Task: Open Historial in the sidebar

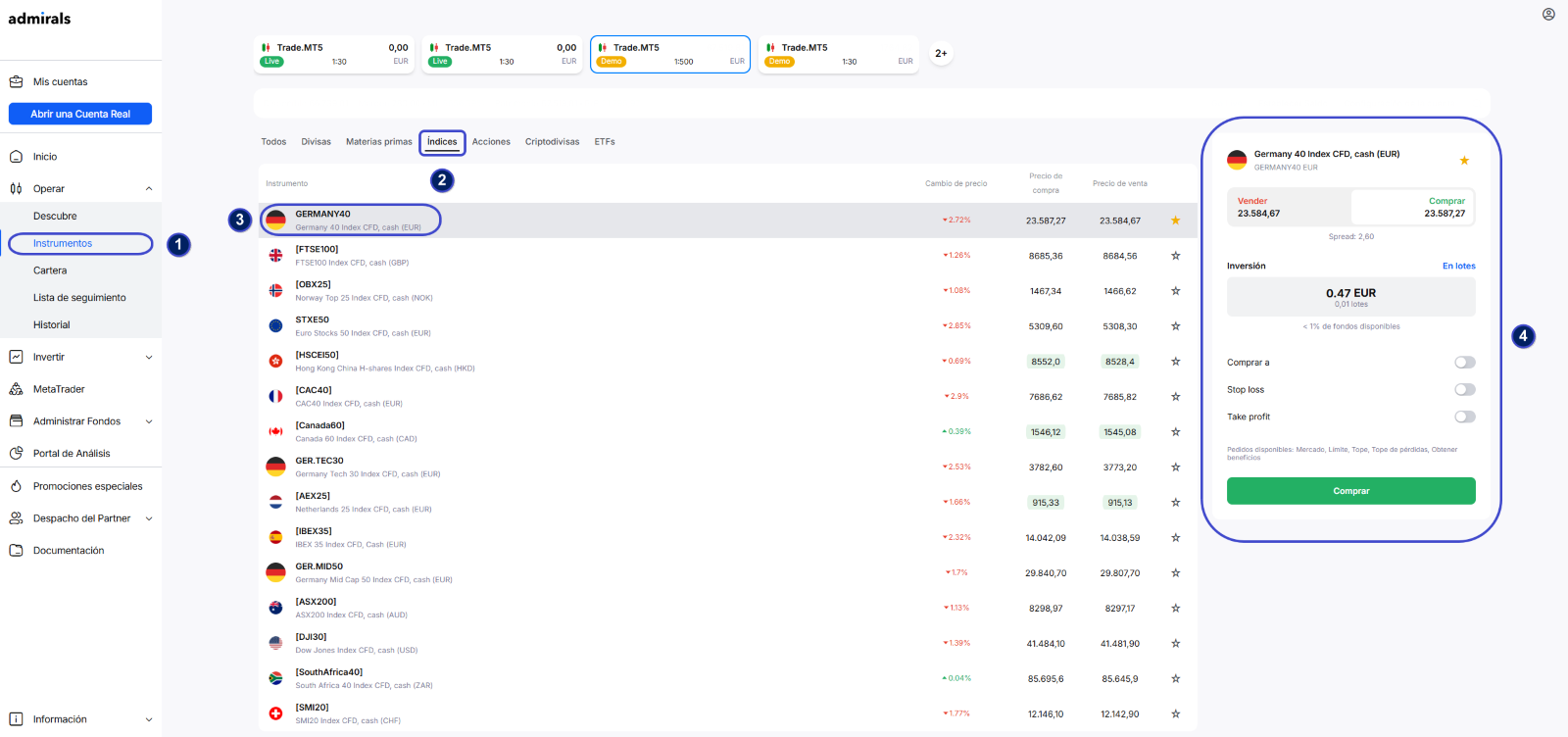Action: (52, 325)
